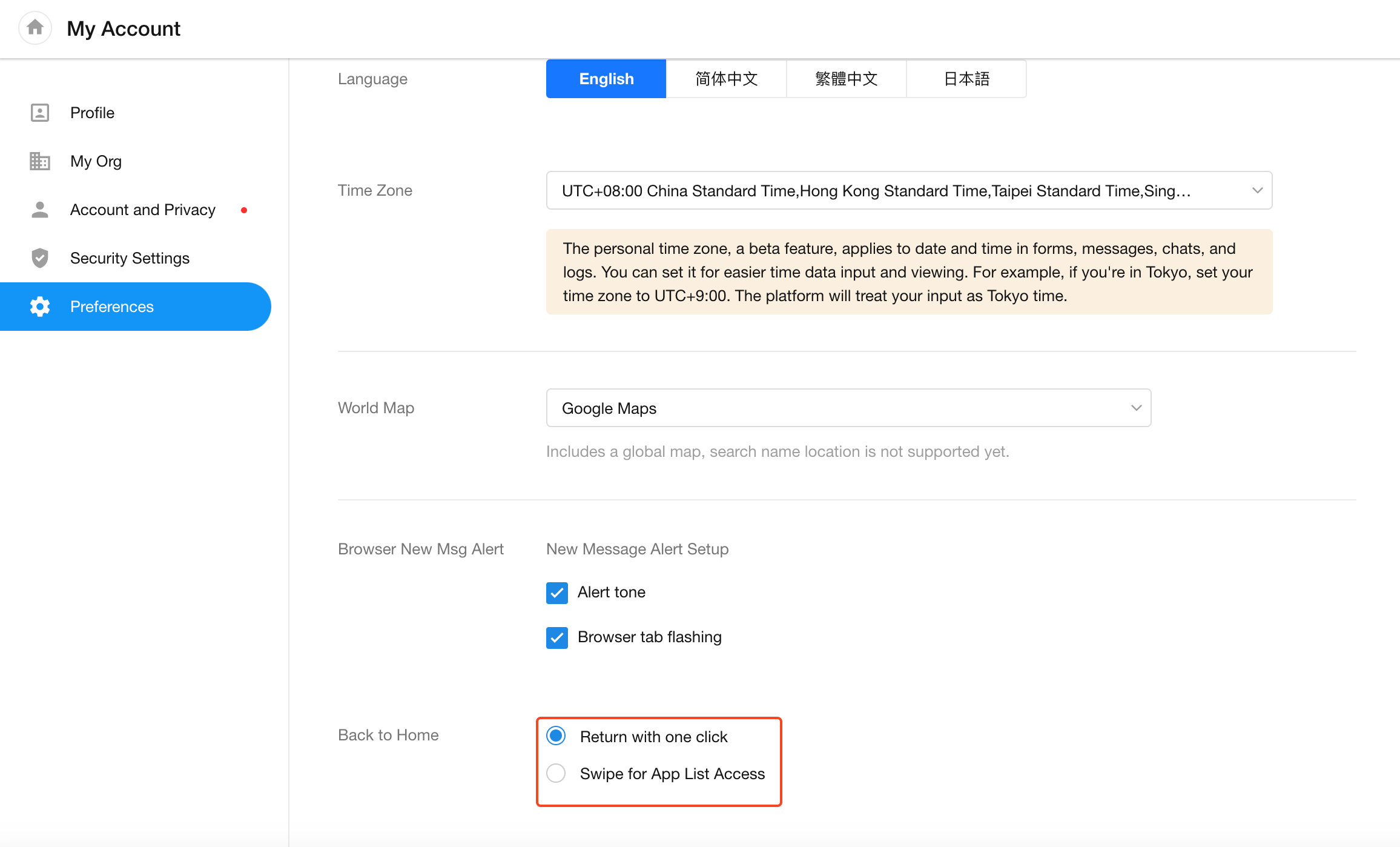Click the red notification dot
1400x847 pixels.
[x=244, y=210]
